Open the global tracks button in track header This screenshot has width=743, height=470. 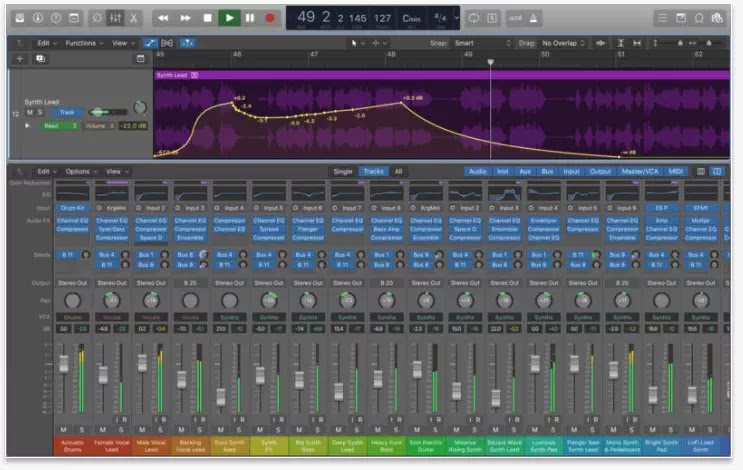140,59
